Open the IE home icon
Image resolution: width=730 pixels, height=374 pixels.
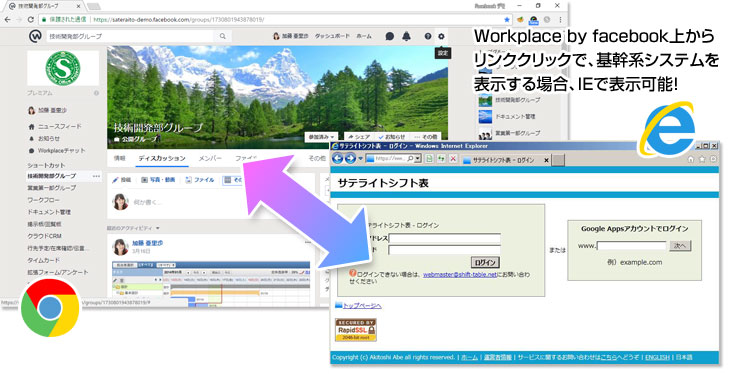pos(691,159)
